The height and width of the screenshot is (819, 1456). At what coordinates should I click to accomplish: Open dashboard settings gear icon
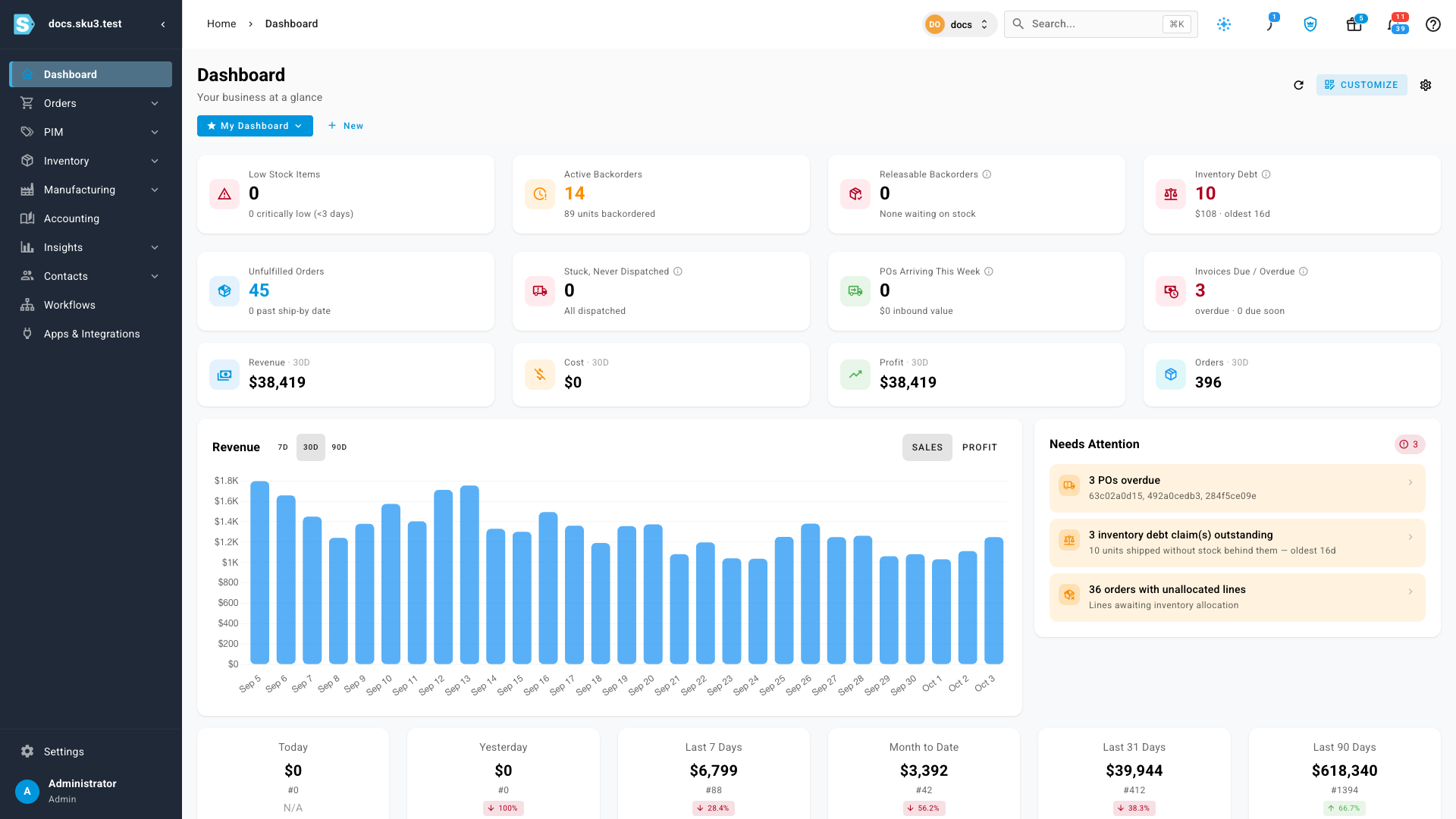(1426, 85)
